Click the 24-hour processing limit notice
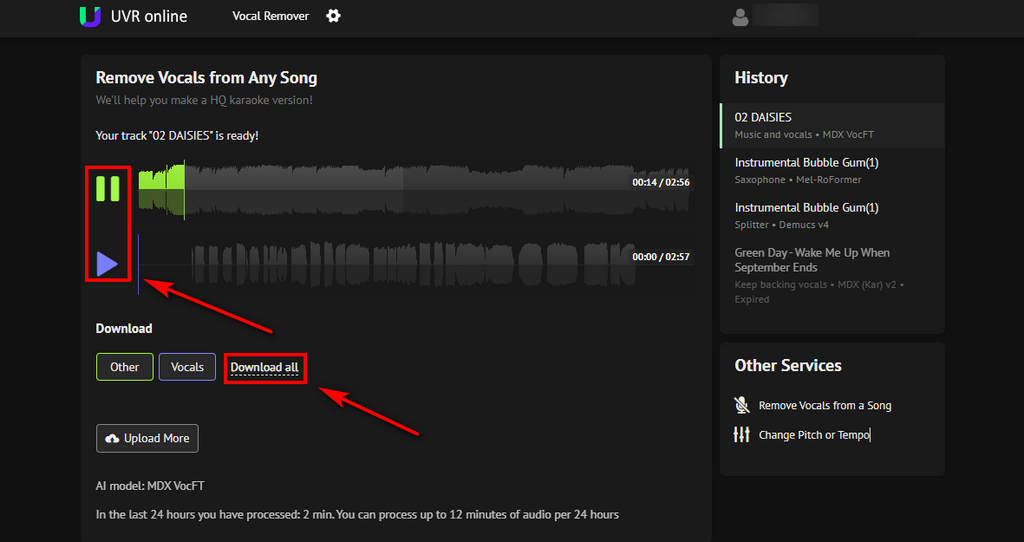1024x542 pixels. pyautogui.click(x=357, y=515)
